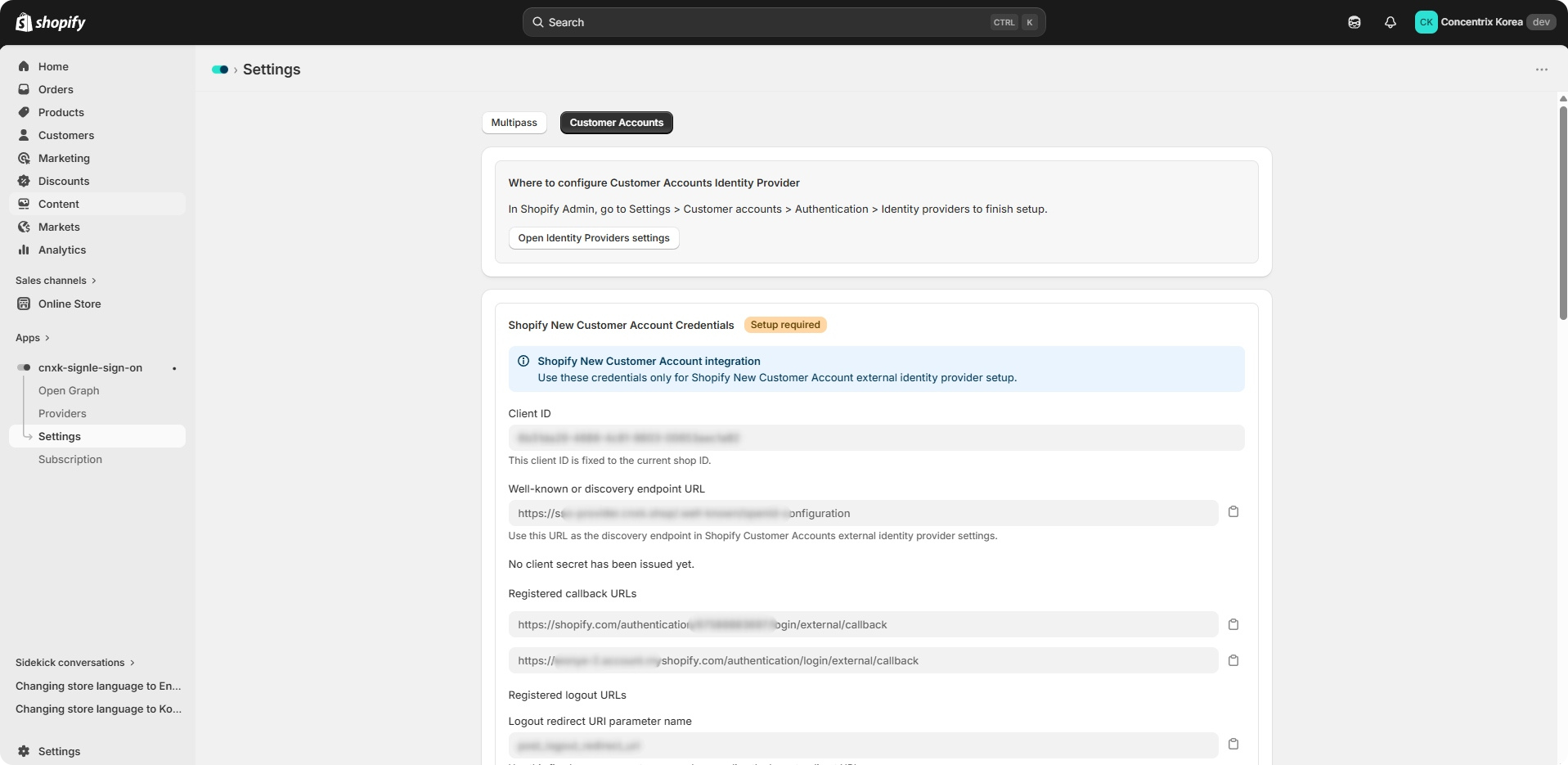Viewport: 1568px width, 765px height.
Task: Click the Online Store icon
Action: pos(24,304)
